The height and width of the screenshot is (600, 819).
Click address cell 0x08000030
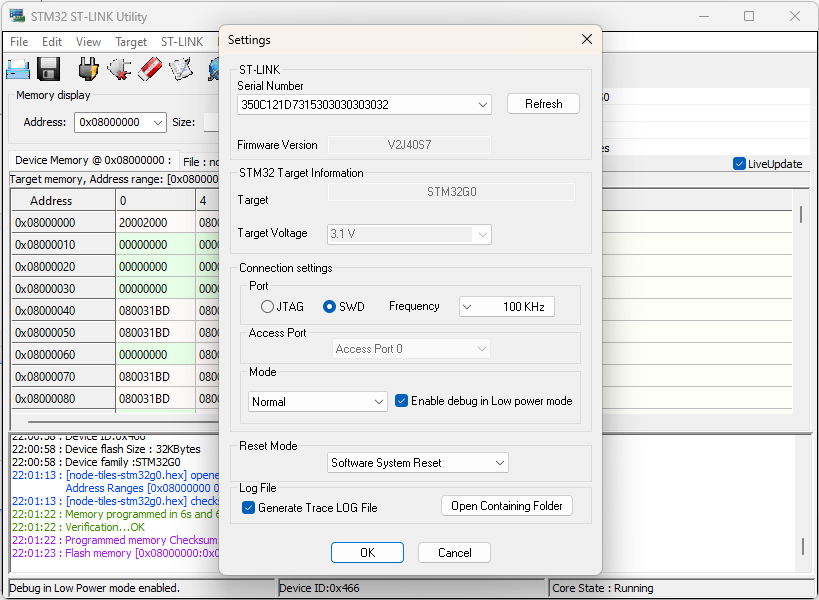point(64,289)
